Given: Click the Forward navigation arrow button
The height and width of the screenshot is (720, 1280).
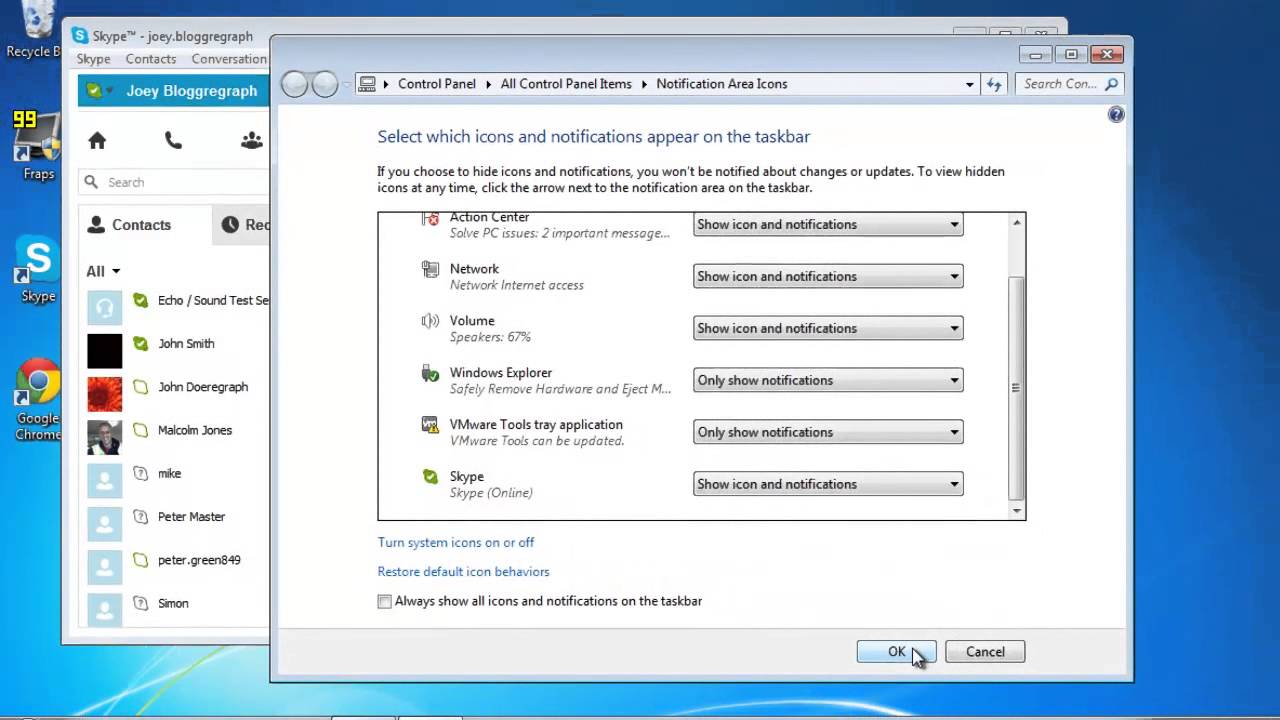Looking at the screenshot, I should (325, 84).
